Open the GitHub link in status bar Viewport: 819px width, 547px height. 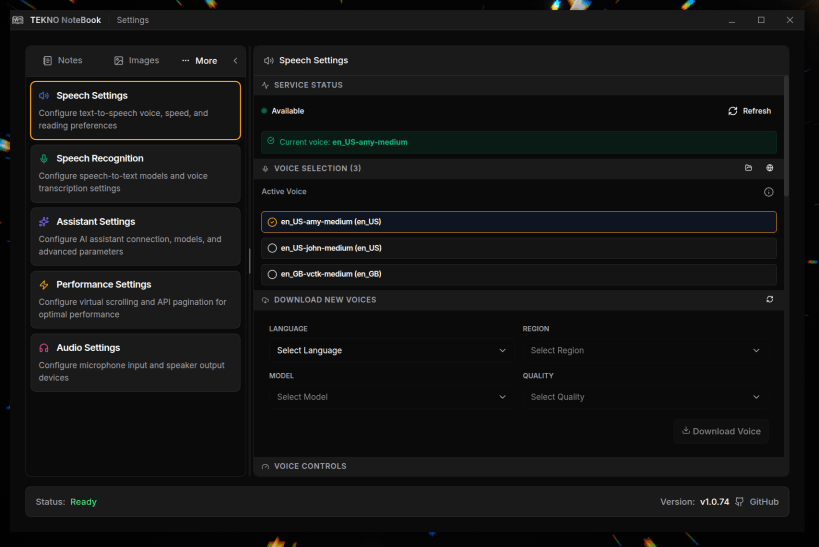764,502
